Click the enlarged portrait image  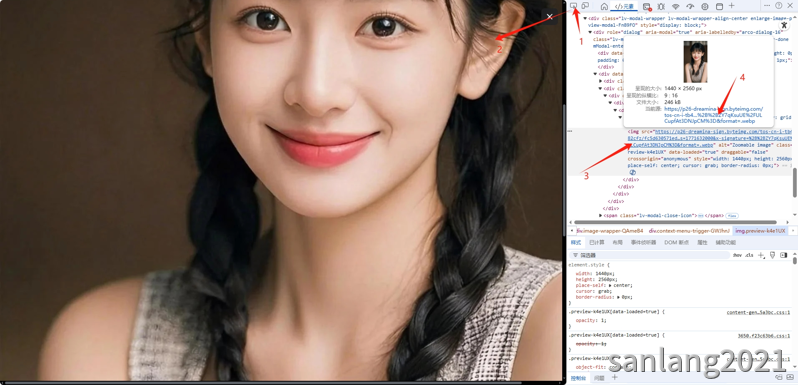281,190
